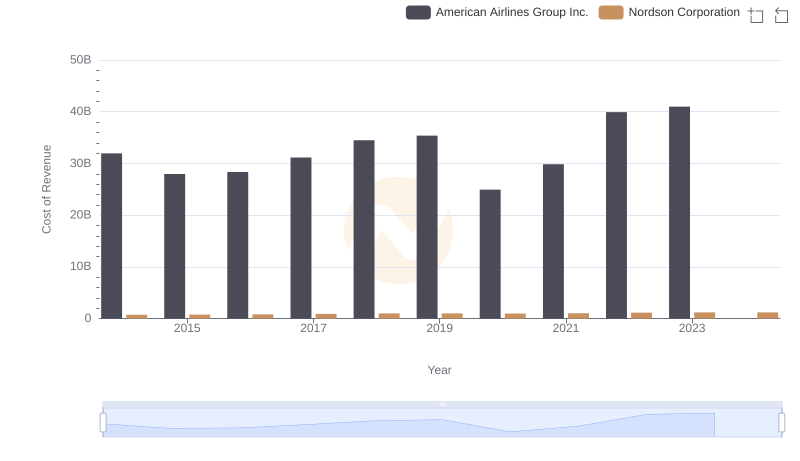This screenshot has width=800, height=461.
Task: Click the 2021 x-axis label
Action: point(566,328)
